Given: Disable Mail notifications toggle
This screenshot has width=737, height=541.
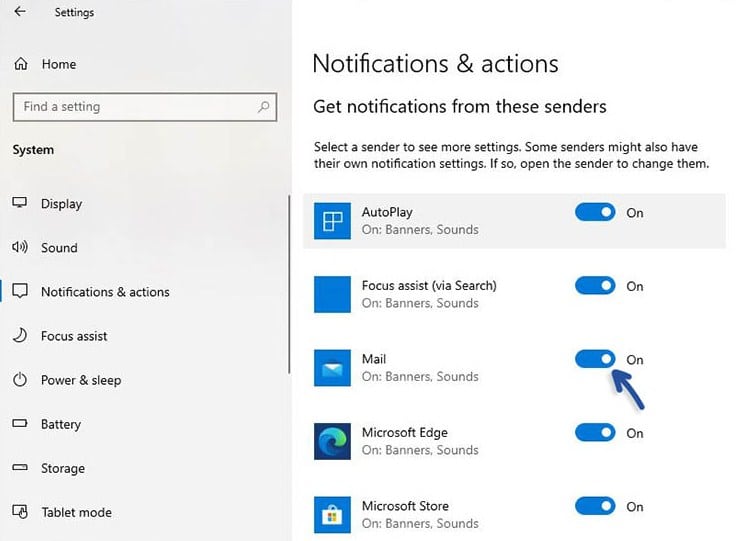Looking at the screenshot, I should pos(595,359).
